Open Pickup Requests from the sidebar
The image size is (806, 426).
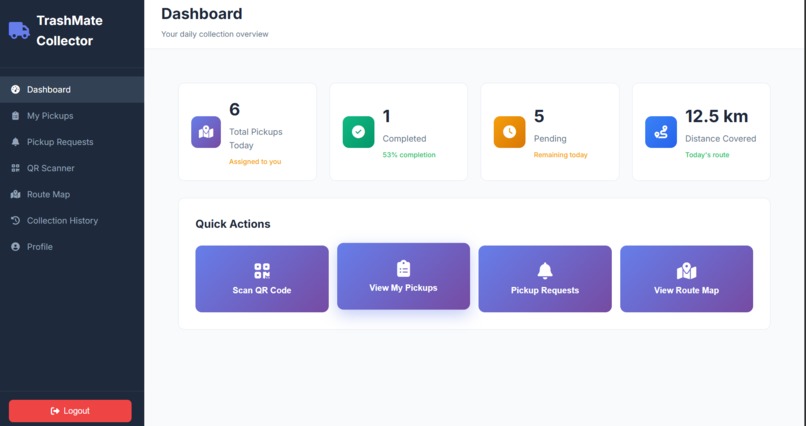[72, 142]
